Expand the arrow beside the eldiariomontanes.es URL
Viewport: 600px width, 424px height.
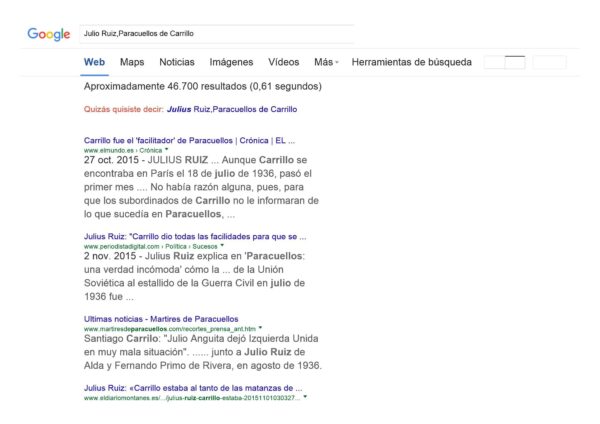pyautogui.click(x=305, y=397)
